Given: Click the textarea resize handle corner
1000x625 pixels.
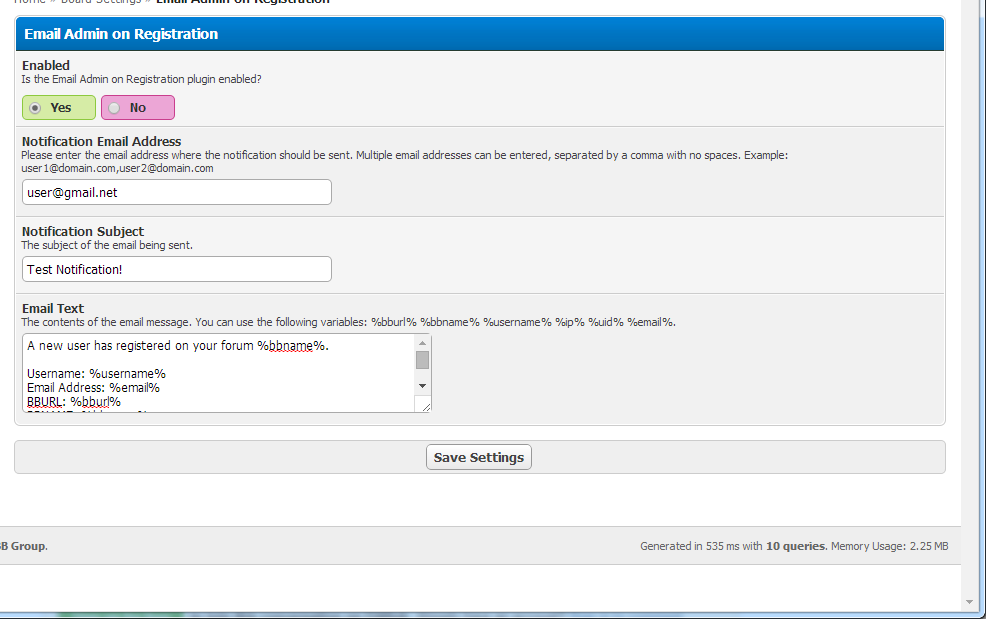Looking at the screenshot, I should [x=426, y=406].
